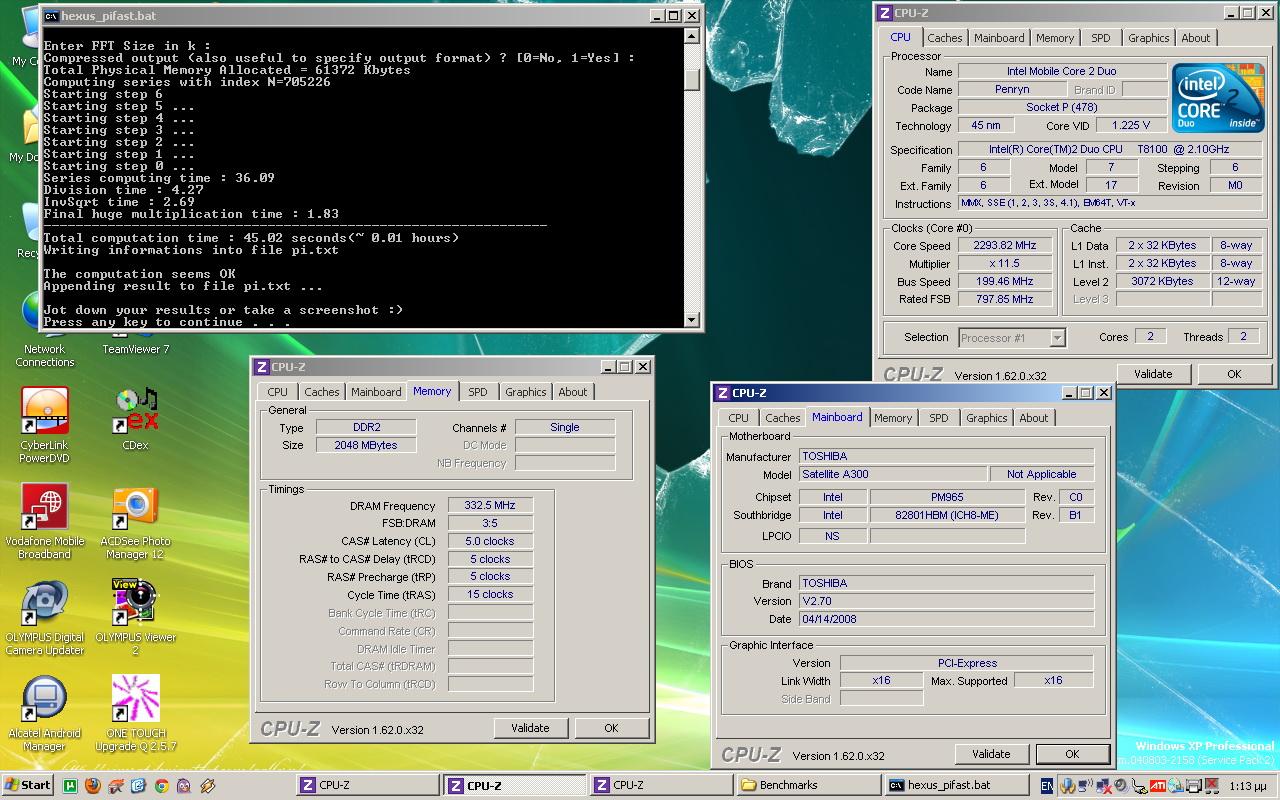Click the console scrollbar down arrow

pos(691,319)
